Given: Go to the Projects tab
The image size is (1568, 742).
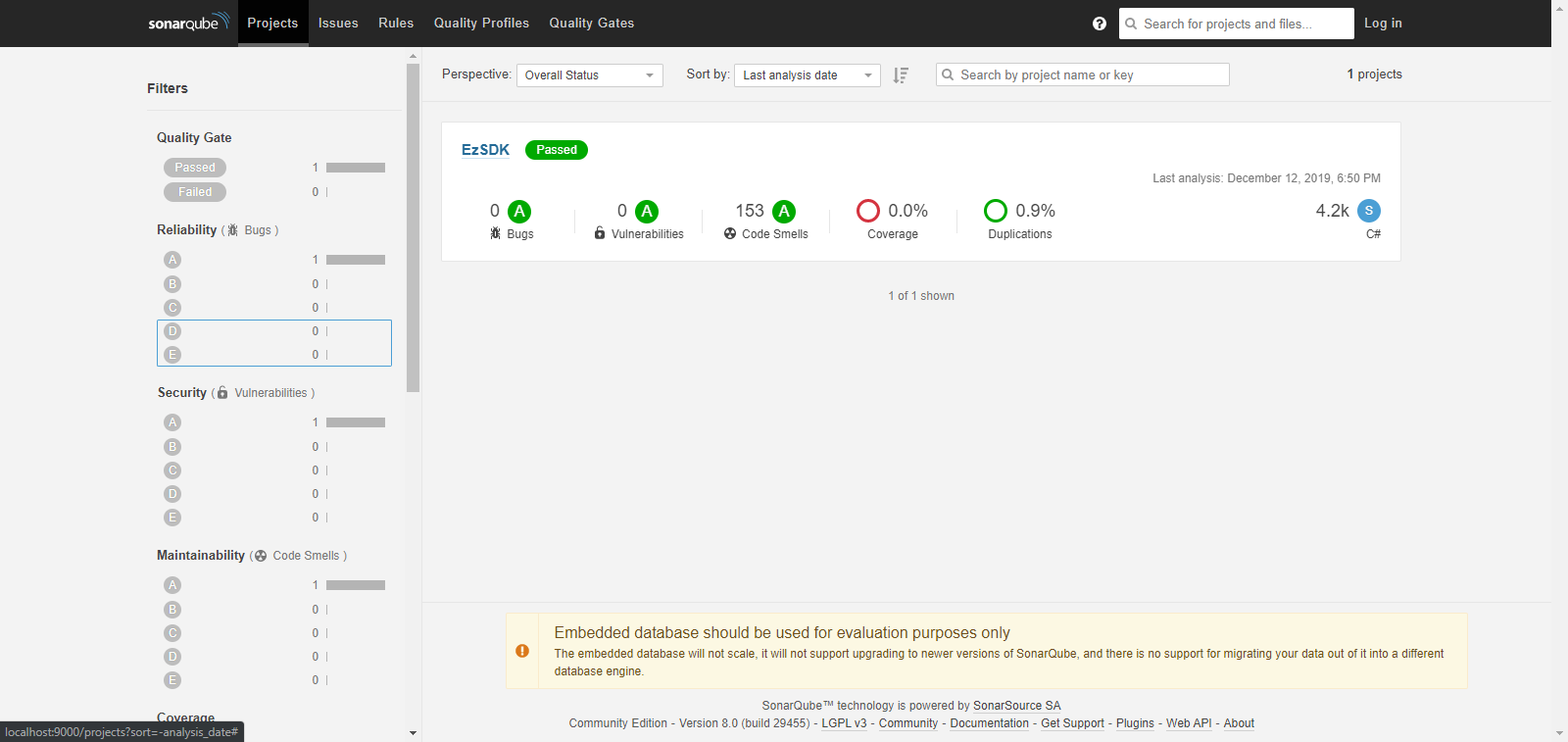Looking at the screenshot, I should tap(272, 23).
